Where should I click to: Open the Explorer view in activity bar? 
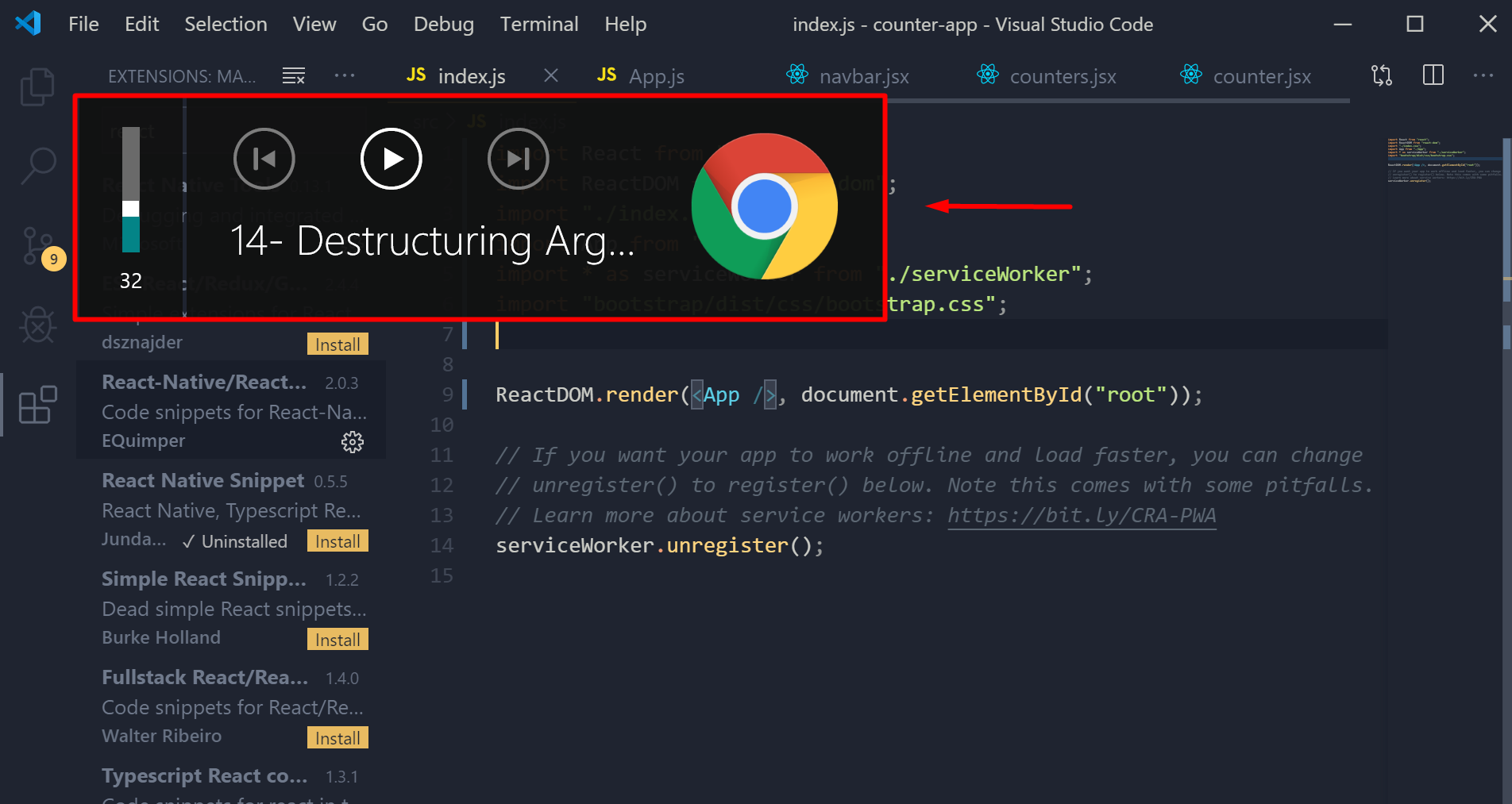click(37, 87)
